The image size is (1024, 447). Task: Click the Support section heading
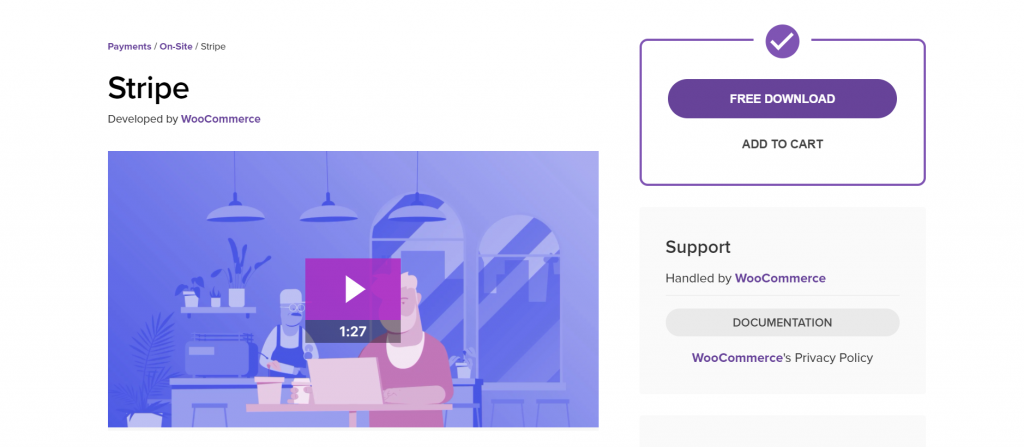[697, 247]
